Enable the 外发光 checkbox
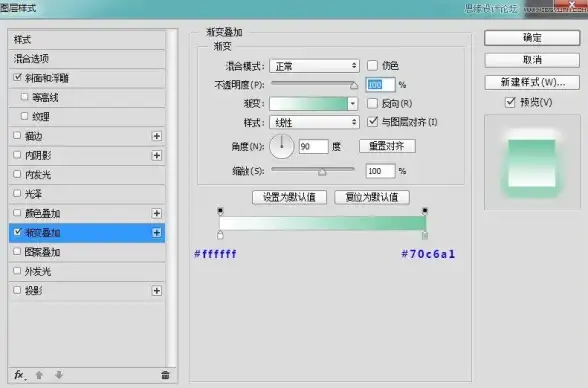The image size is (588, 388). (17, 271)
